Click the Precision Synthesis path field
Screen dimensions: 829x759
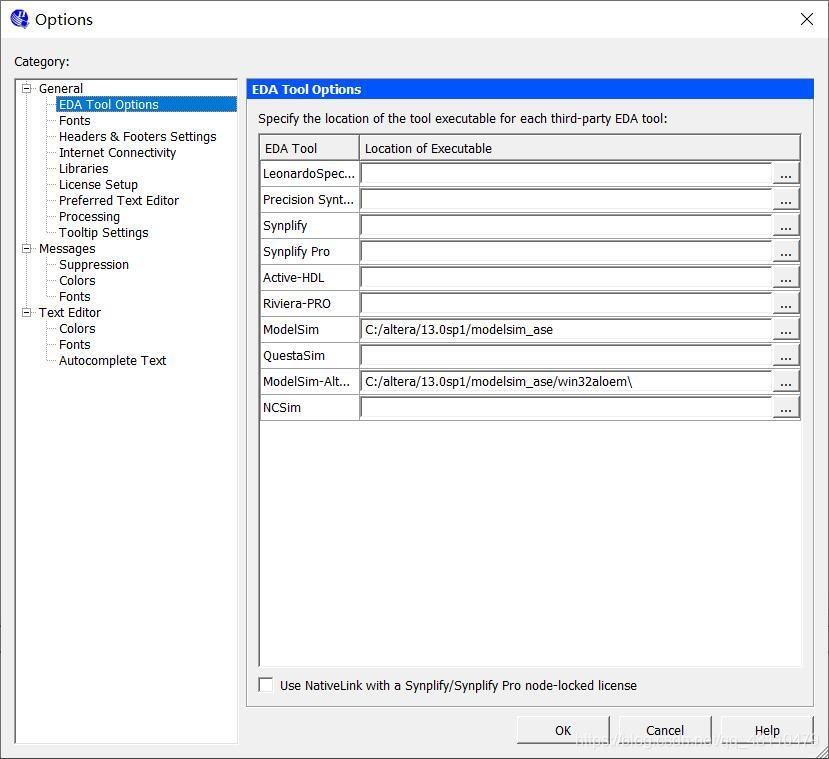(x=566, y=199)
